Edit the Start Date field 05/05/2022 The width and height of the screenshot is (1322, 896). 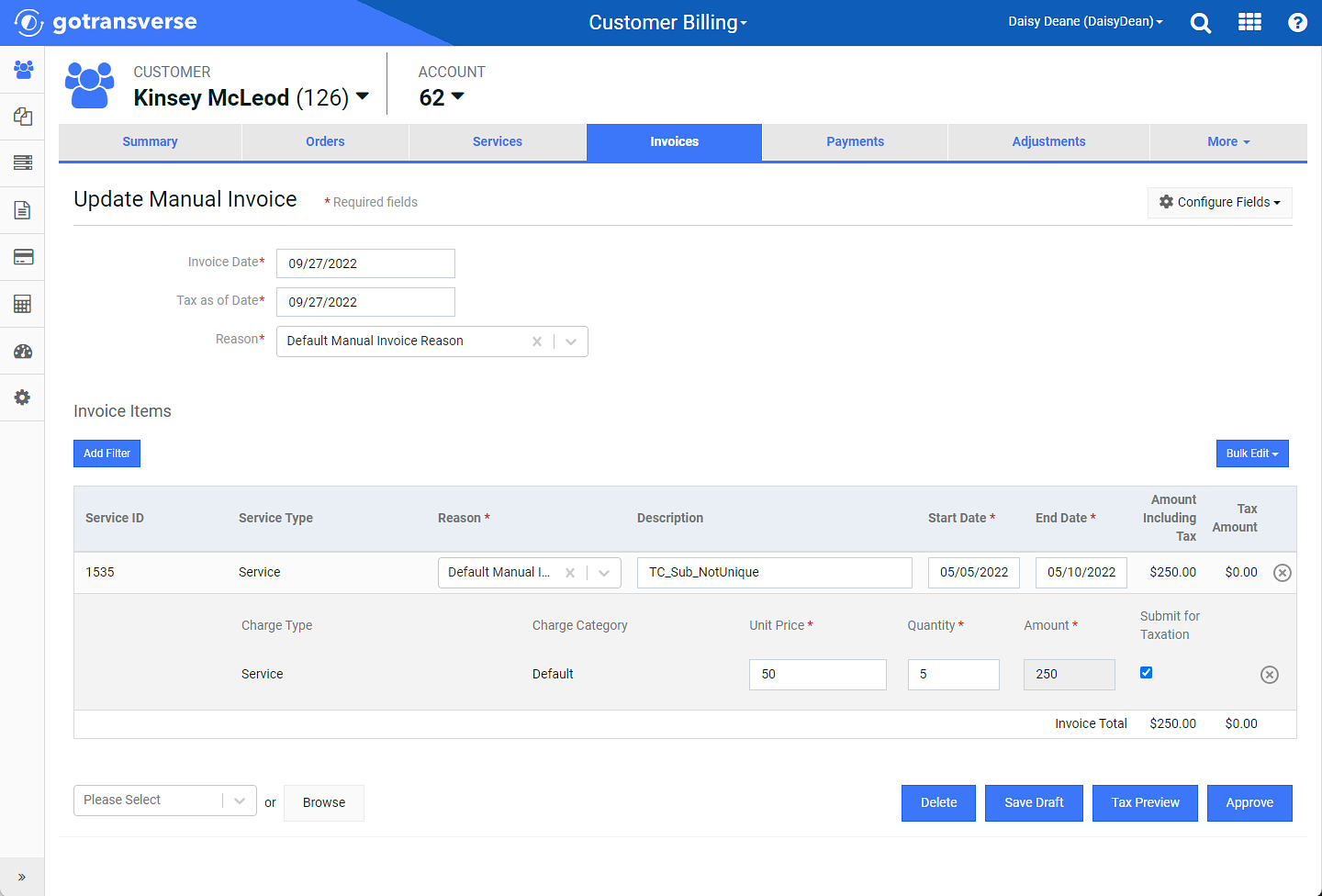click(x=974, y=573)
